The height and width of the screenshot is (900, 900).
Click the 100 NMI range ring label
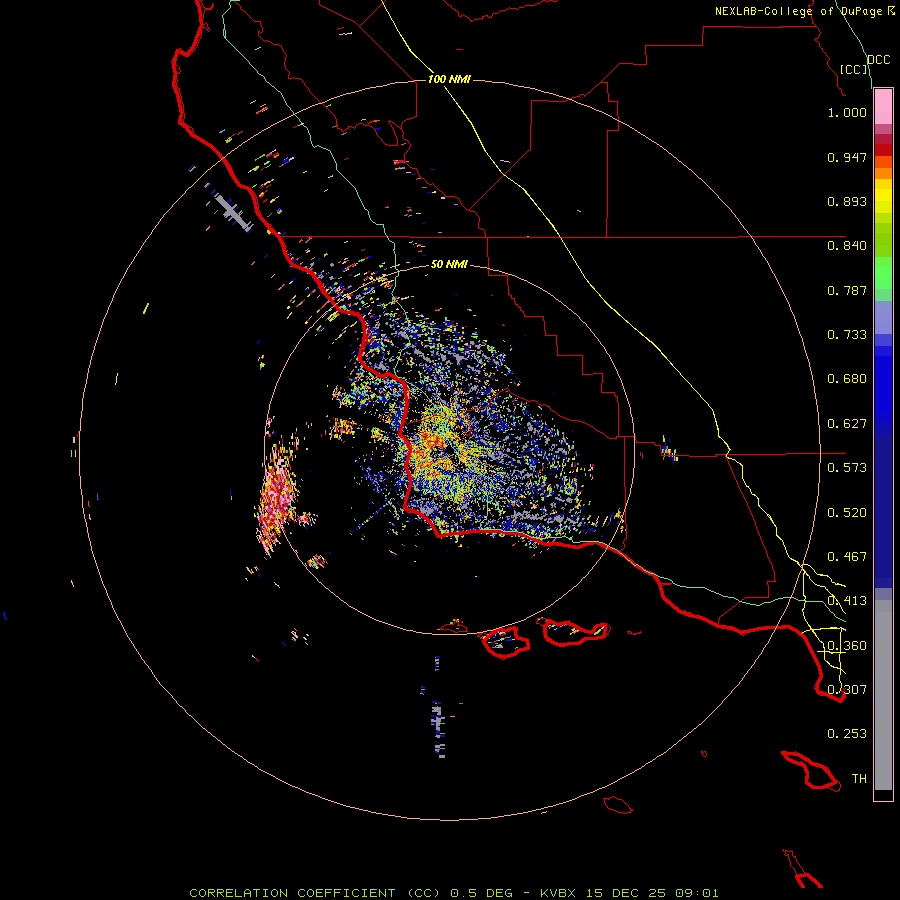click(449, 79)
